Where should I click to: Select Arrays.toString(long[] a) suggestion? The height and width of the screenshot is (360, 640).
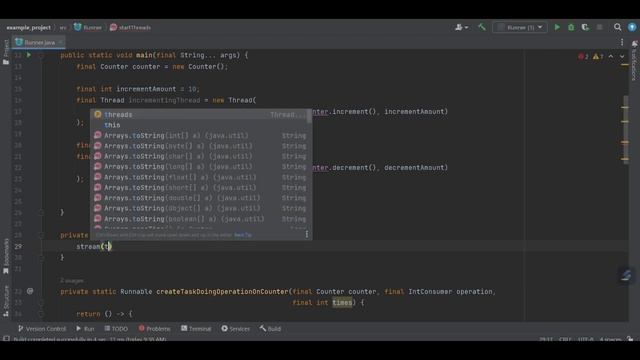click(199, 167)
